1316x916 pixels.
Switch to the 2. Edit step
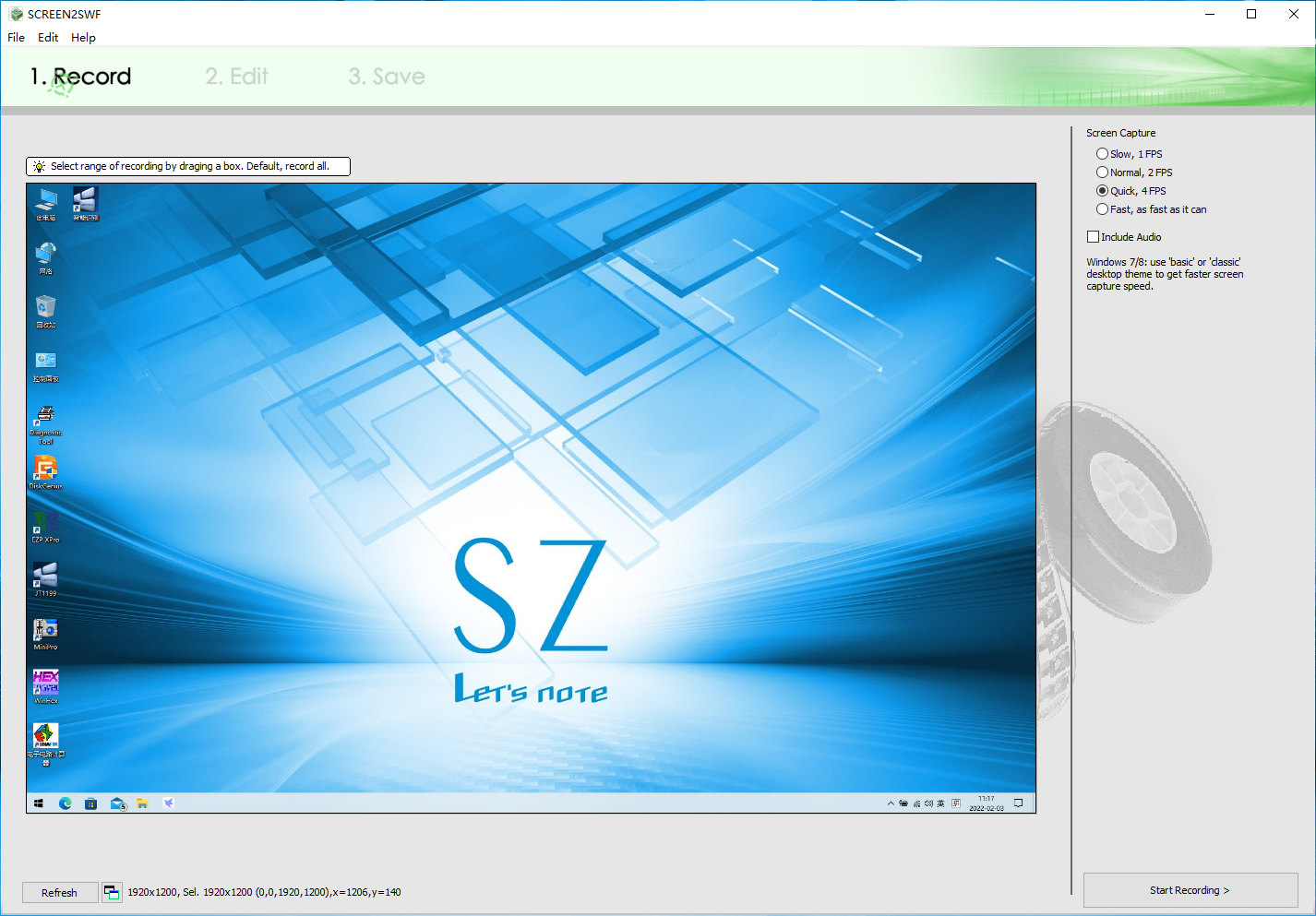click(x=237, y=77)
